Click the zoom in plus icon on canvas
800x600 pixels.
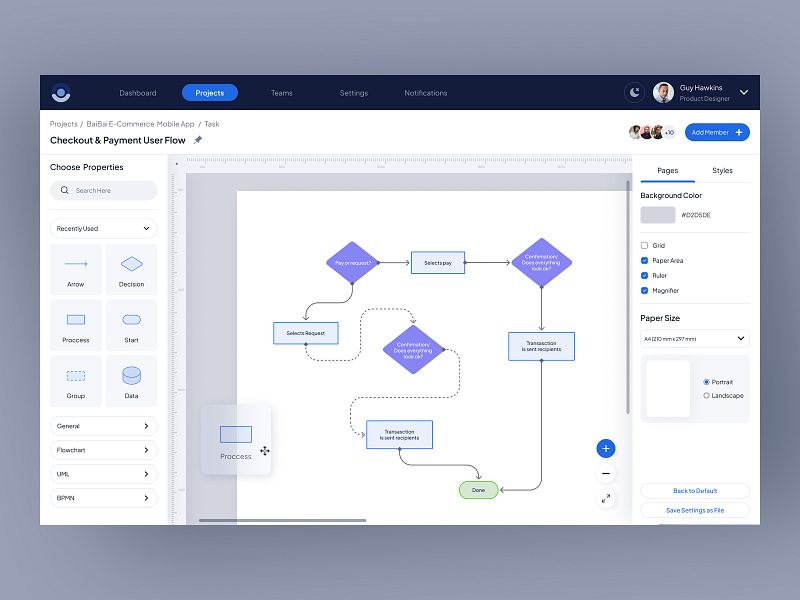[x=606, y=448]
